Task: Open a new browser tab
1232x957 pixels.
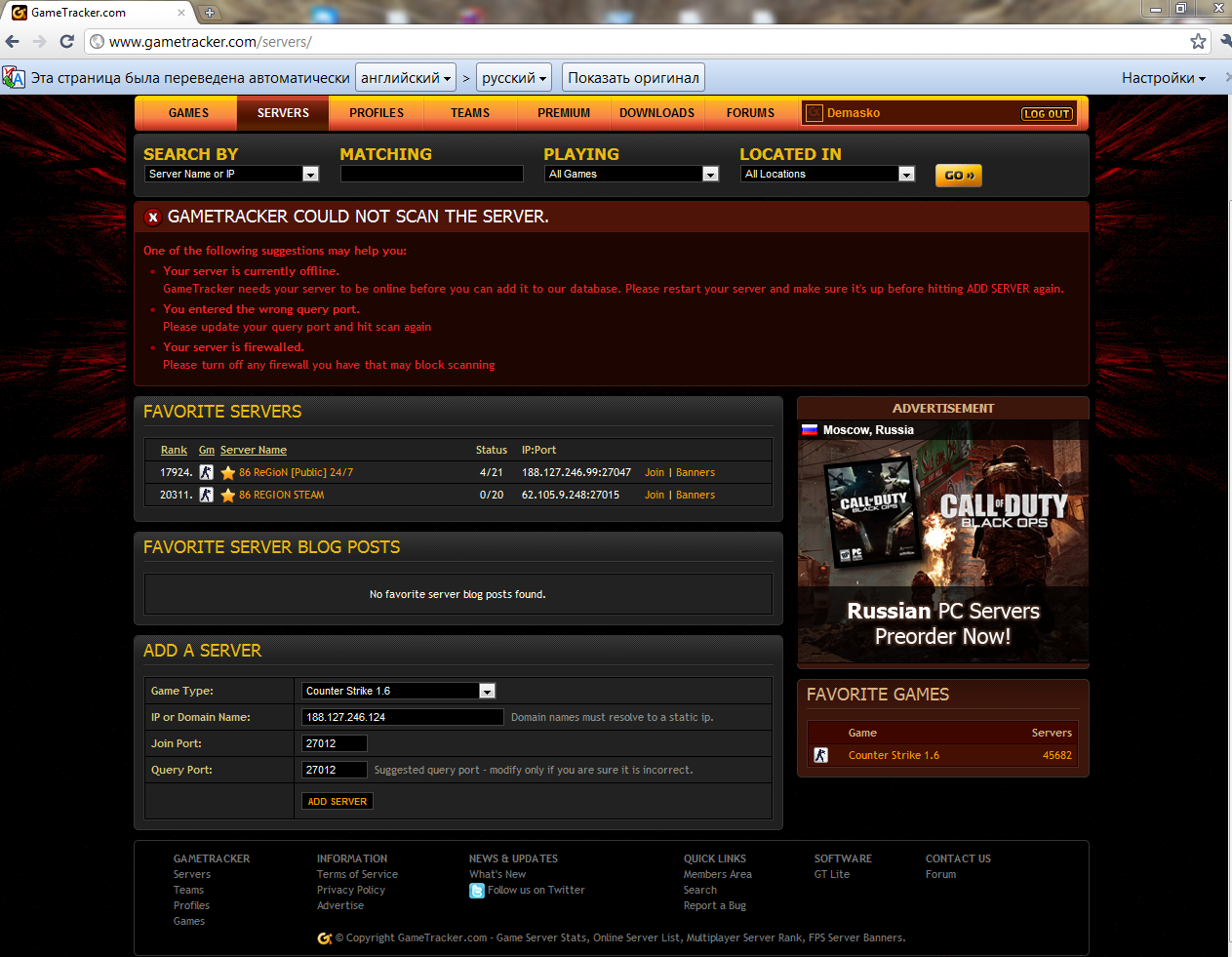Action: [x=209, y=13]
